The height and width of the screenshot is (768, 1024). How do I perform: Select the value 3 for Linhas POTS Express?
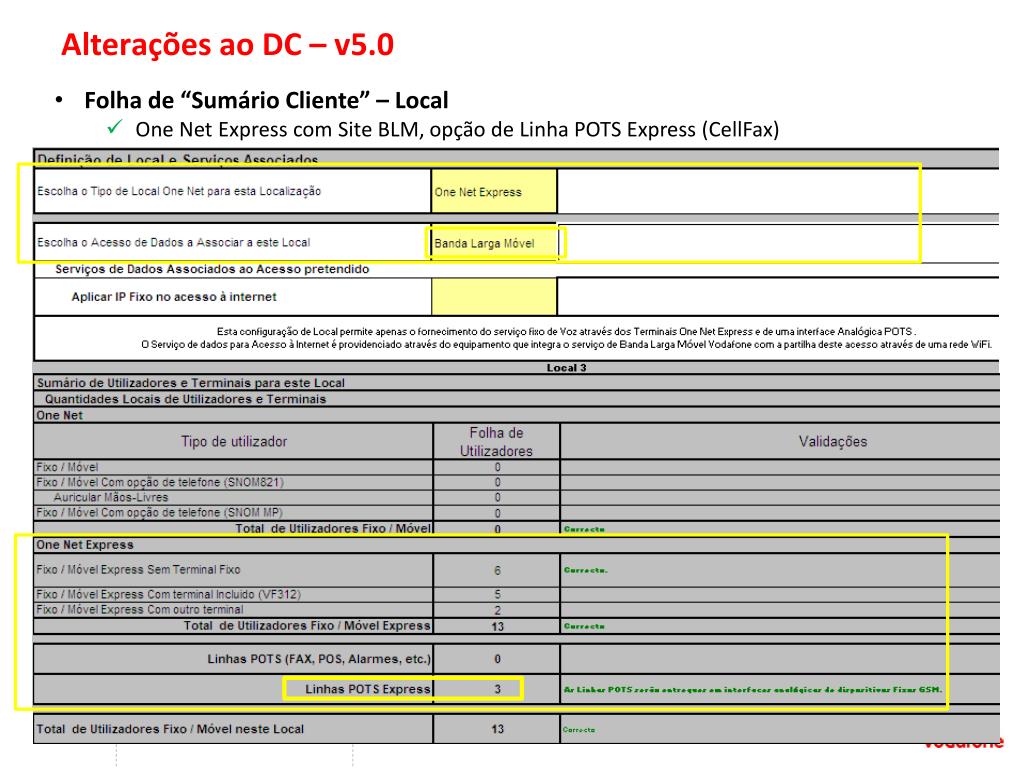497,689
